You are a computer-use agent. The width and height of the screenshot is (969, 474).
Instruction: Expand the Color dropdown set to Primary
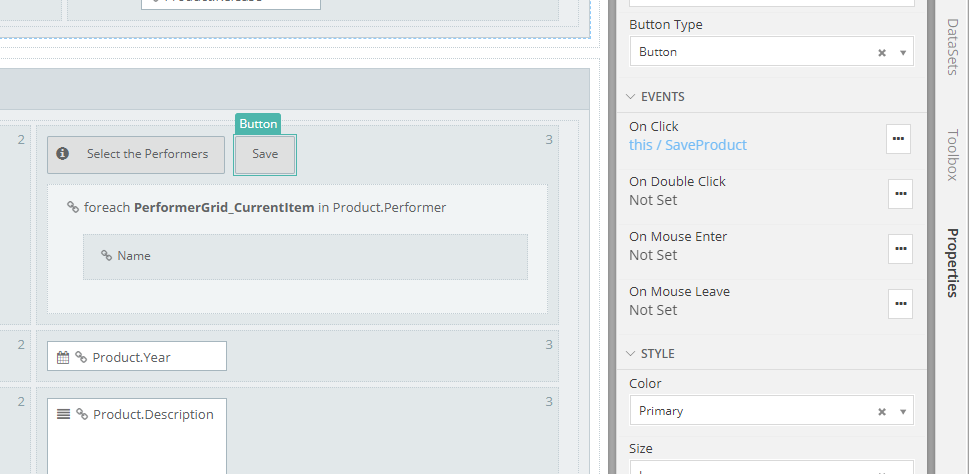pyautogui.click(x=903, y=411)
